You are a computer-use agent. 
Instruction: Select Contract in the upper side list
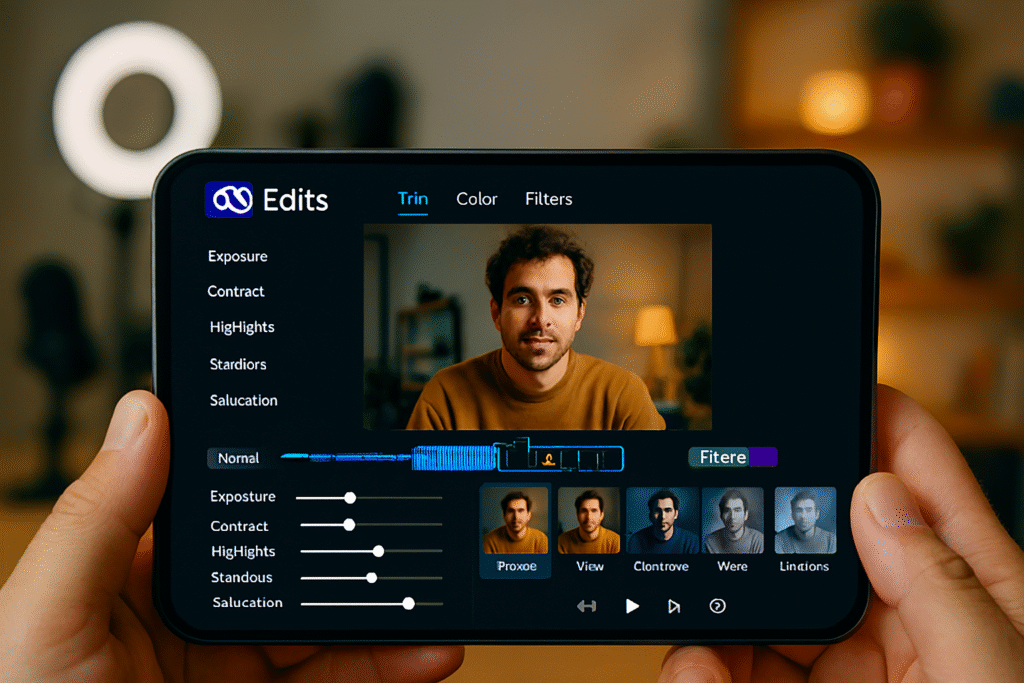[236, 291]
